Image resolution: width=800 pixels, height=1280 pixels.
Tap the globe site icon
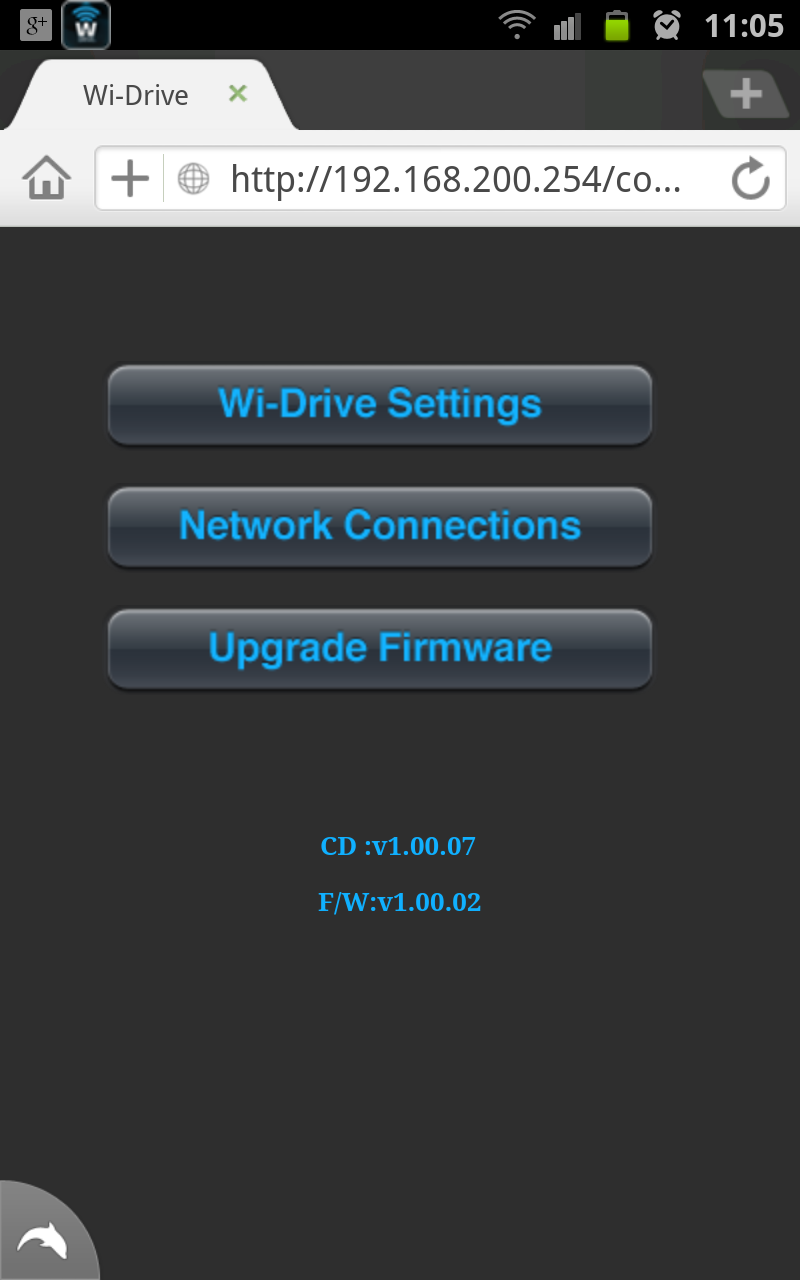pos(193,179)
